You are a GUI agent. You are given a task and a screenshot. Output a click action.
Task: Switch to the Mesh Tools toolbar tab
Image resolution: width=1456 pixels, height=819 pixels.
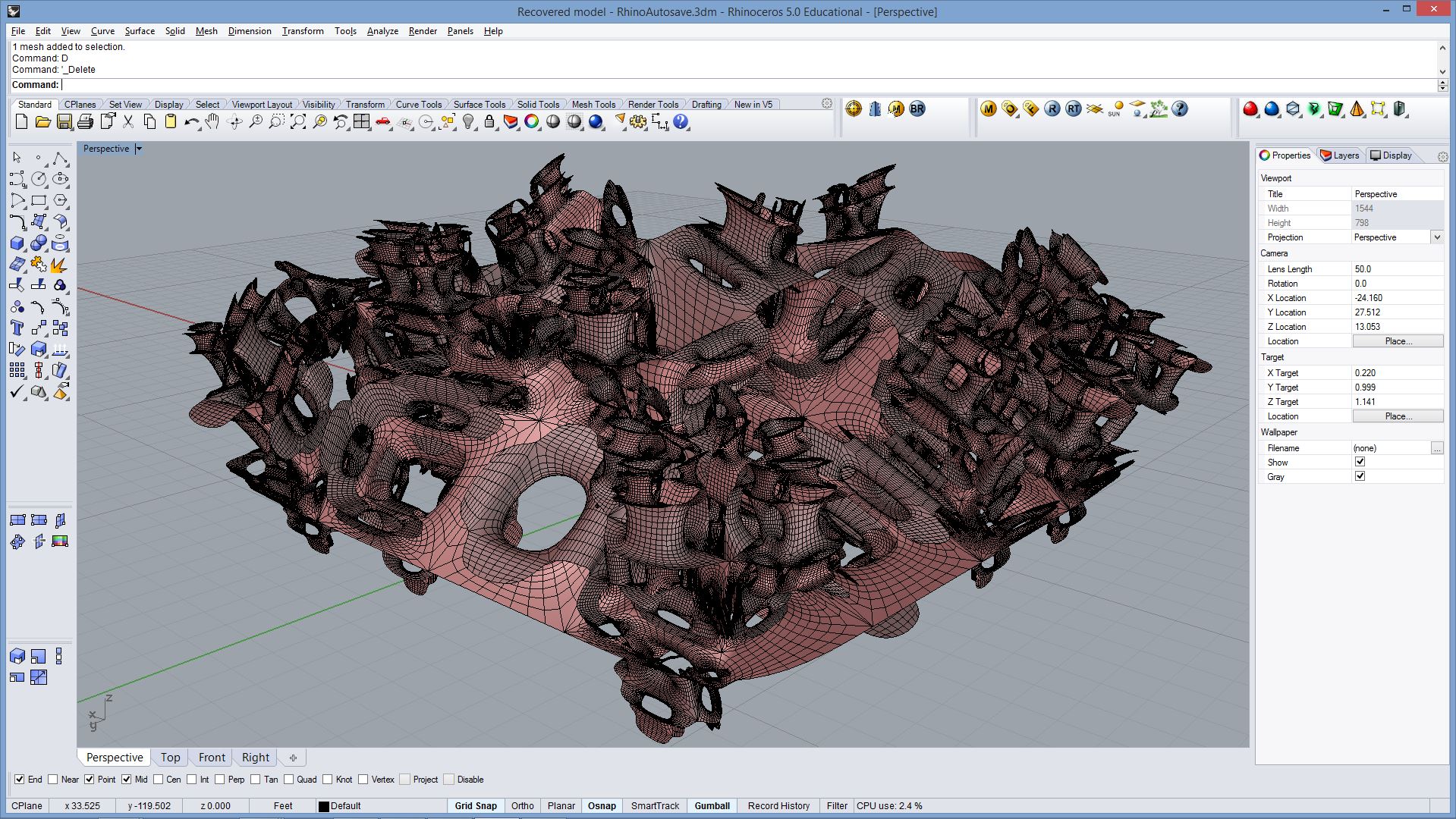click(x=593, y=105)
